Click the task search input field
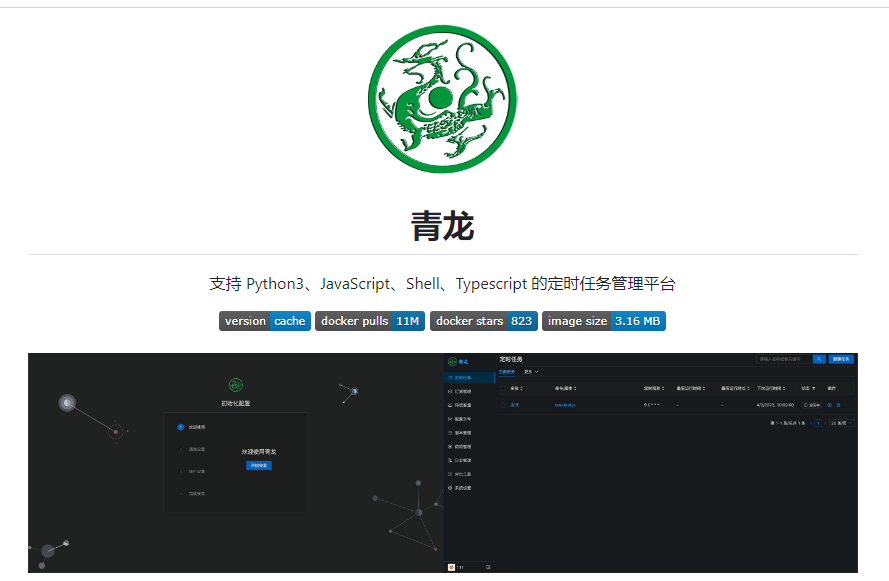This screenshot has height=581, width=889. 783,358
